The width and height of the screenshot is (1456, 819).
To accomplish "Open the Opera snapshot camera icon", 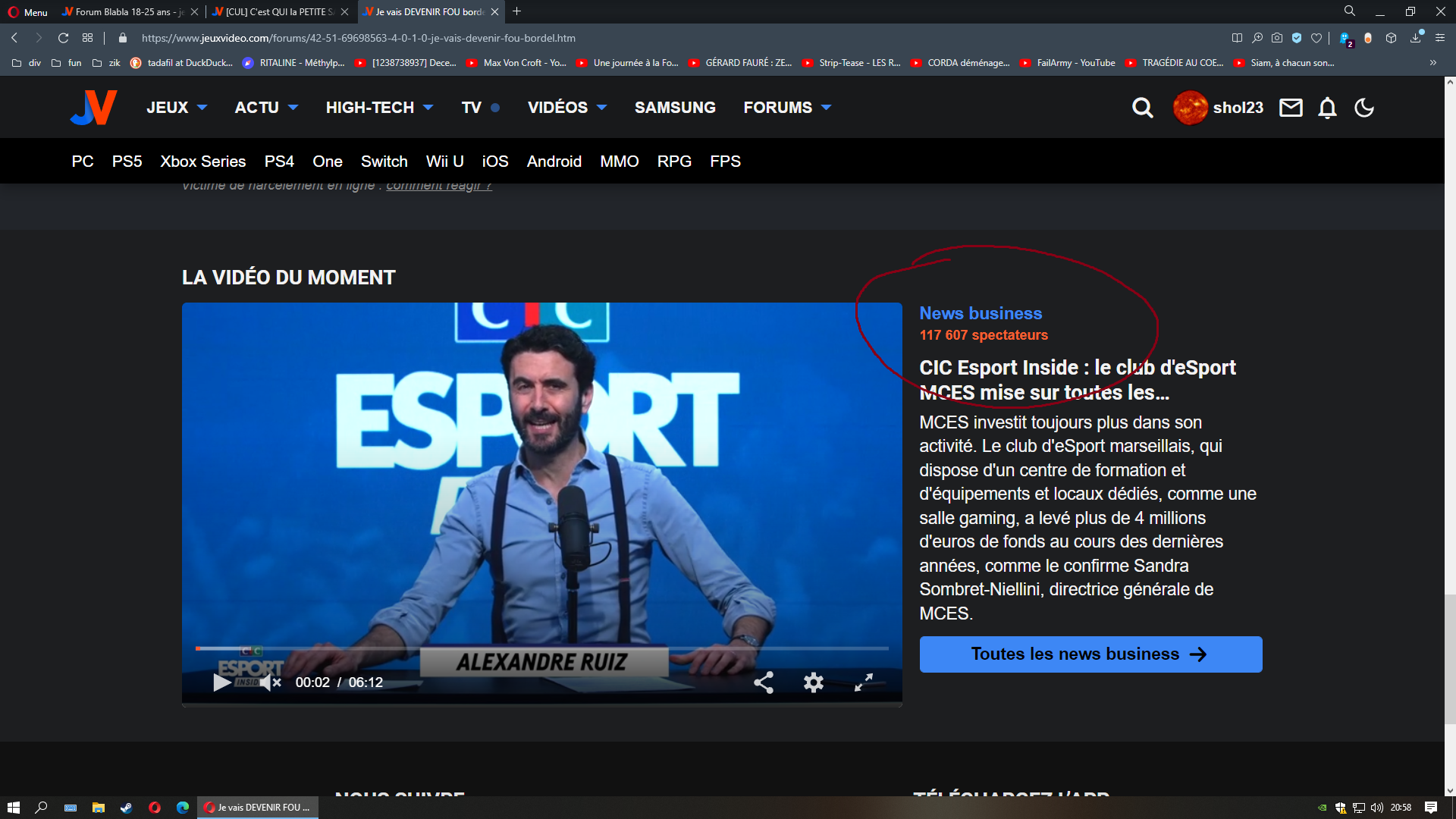I will point(1277,38).
